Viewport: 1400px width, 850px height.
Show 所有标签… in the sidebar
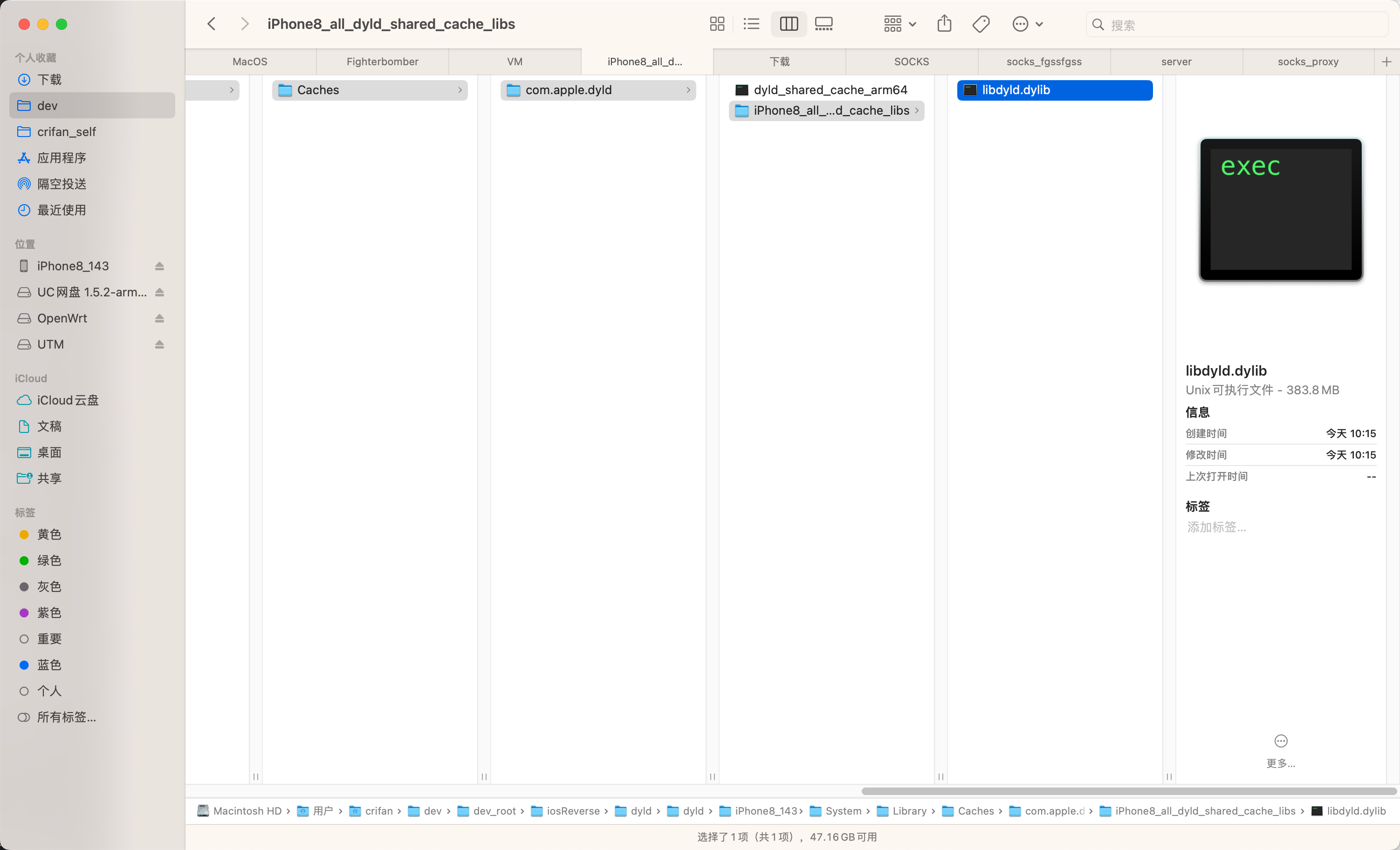[x=92, y=717]
